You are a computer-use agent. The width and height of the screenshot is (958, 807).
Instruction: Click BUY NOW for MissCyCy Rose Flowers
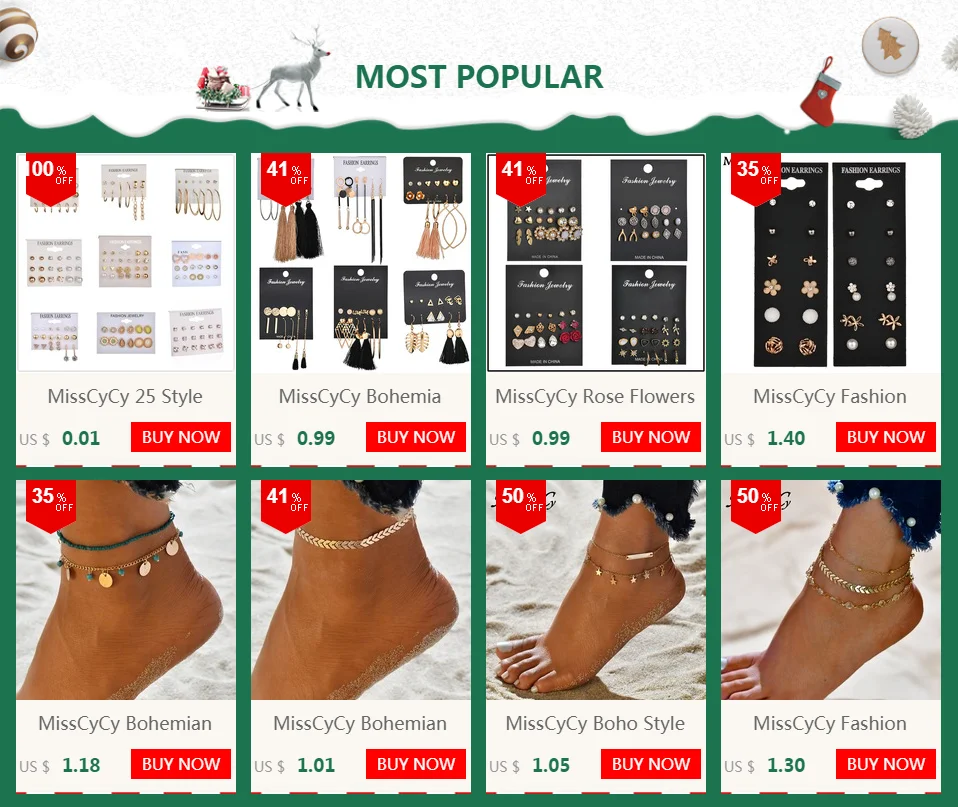[651, 437]
